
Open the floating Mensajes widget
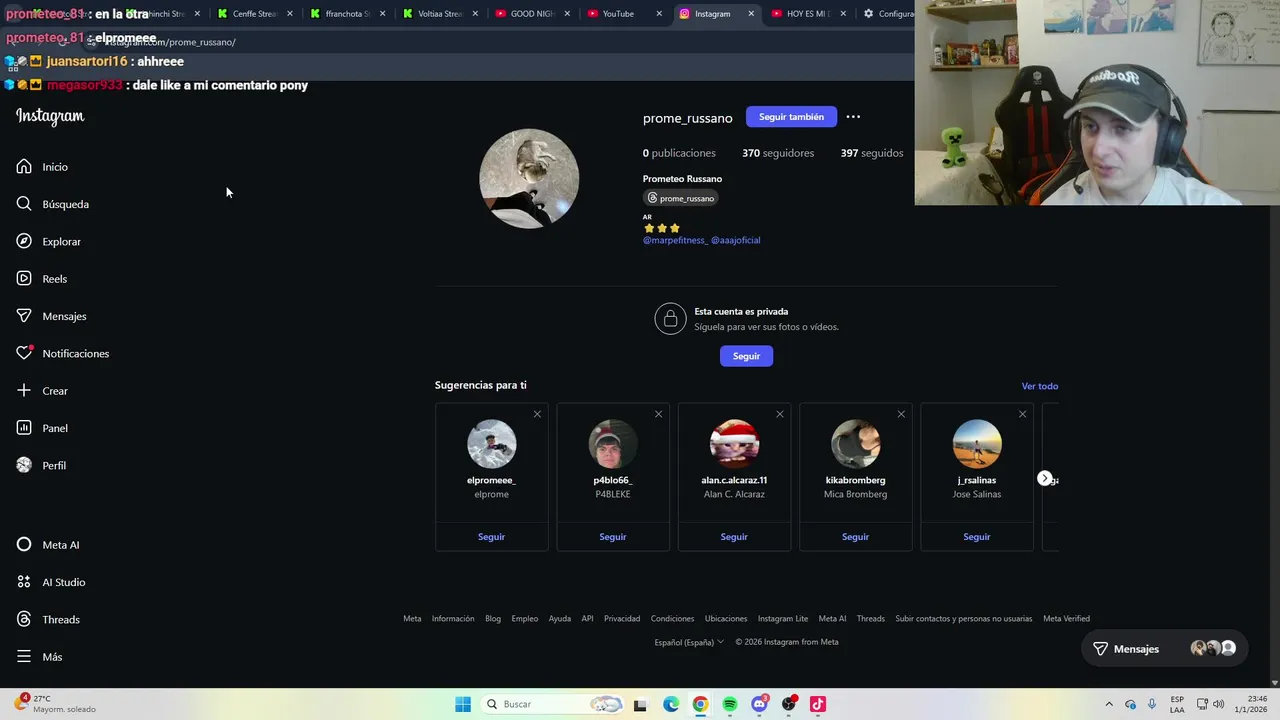point(1165,649)
